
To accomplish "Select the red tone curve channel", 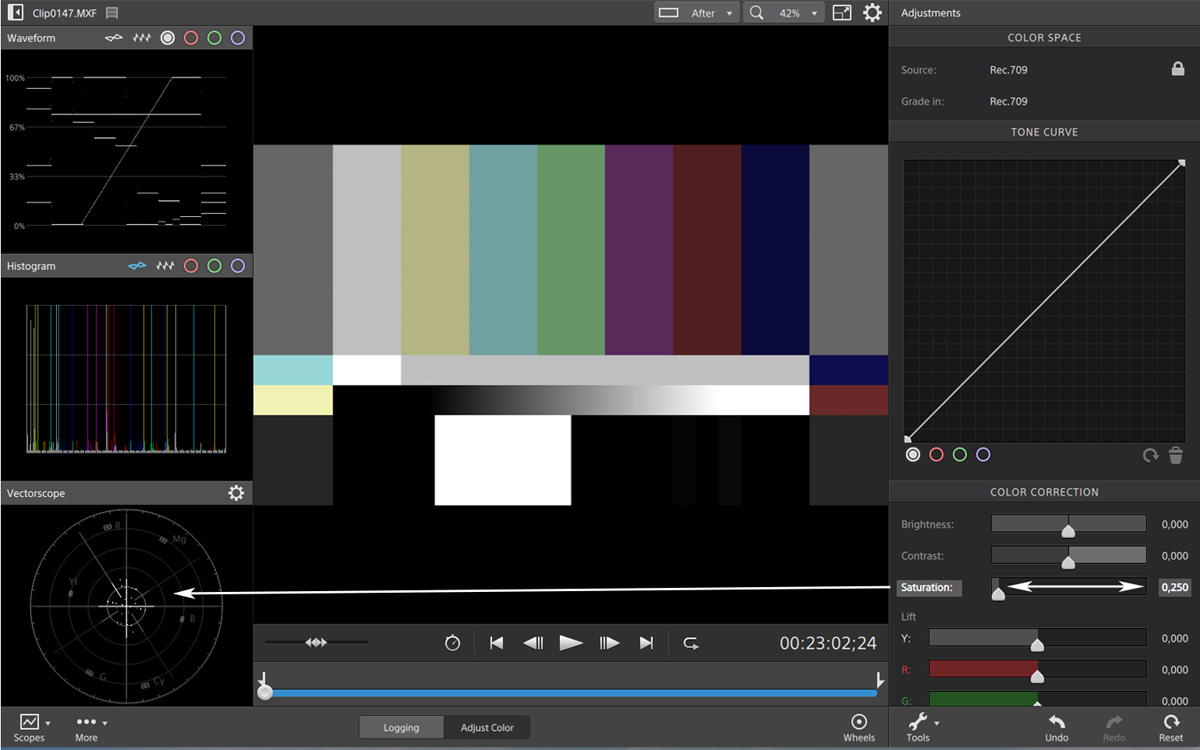I will (x=936, y=454).
